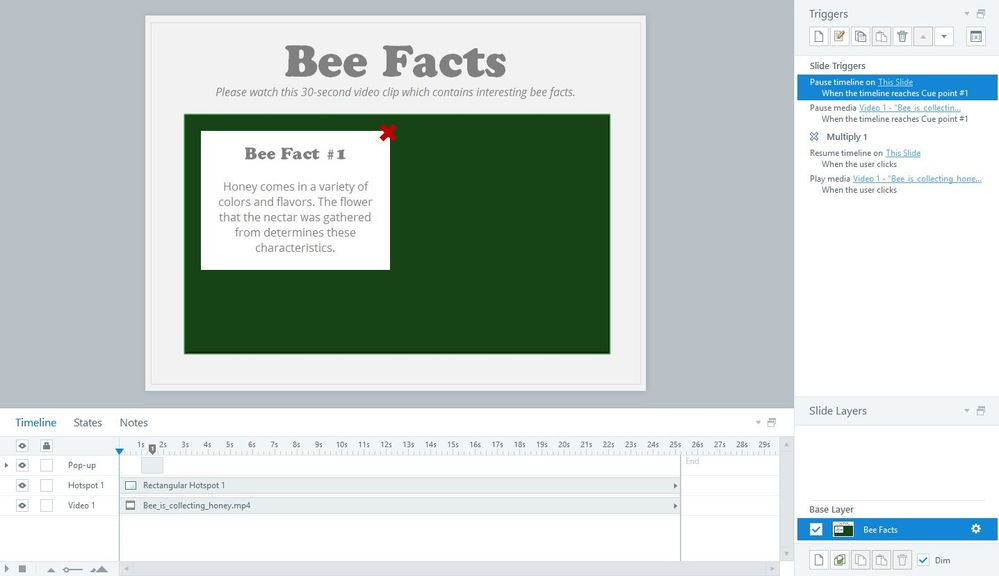The image size is (999, 576).
Task: Expand the Pop-up group in timeline
Action: [x=7, y=465]
